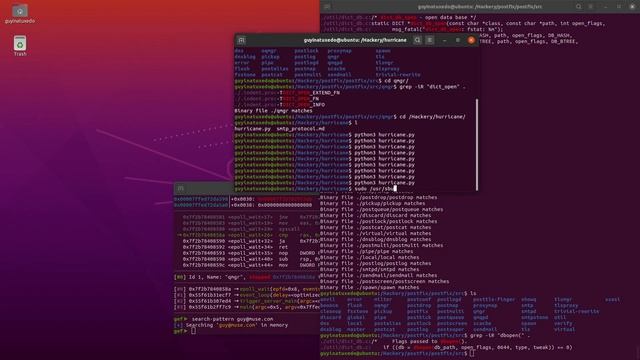Click 'Binary file ./virtual/virtual matches' line
The width and height of the screenshot is (640, 360).
pyautogui.click(x=376, y=233)
